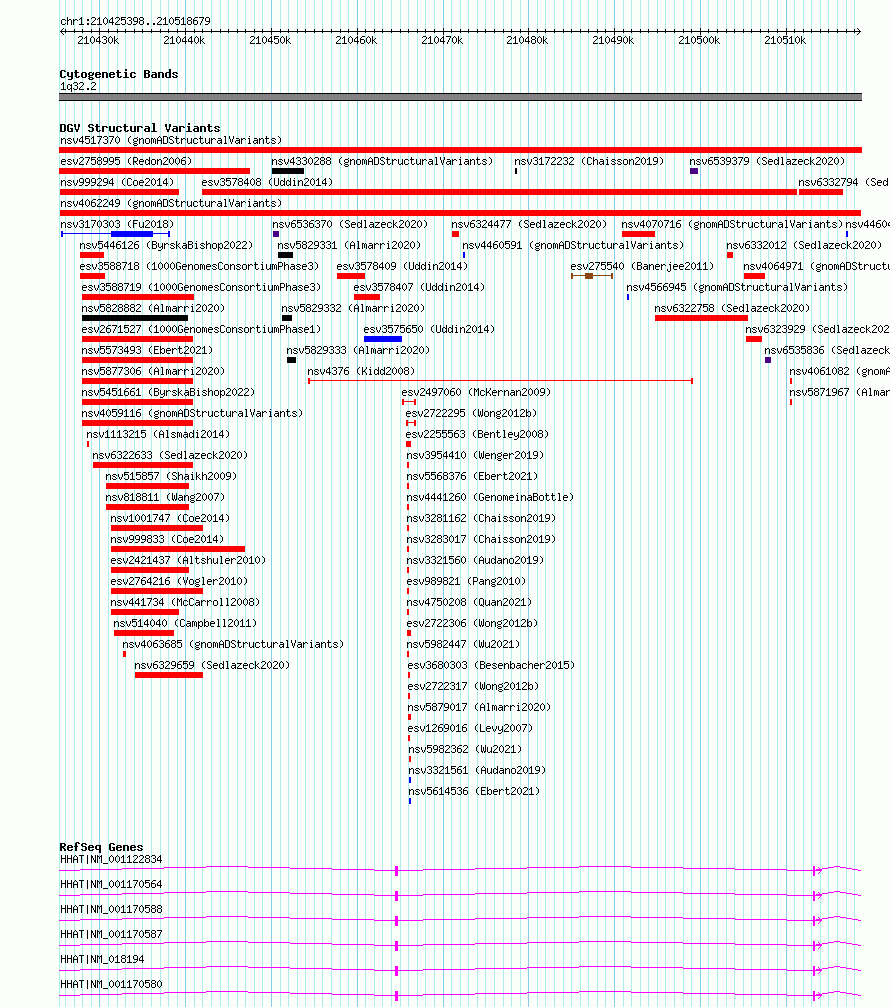Click the nsv6539379 (Sedlazeck2020) label
The height and width of the screenshot is (1007, 890).
[x=767, y=161]
